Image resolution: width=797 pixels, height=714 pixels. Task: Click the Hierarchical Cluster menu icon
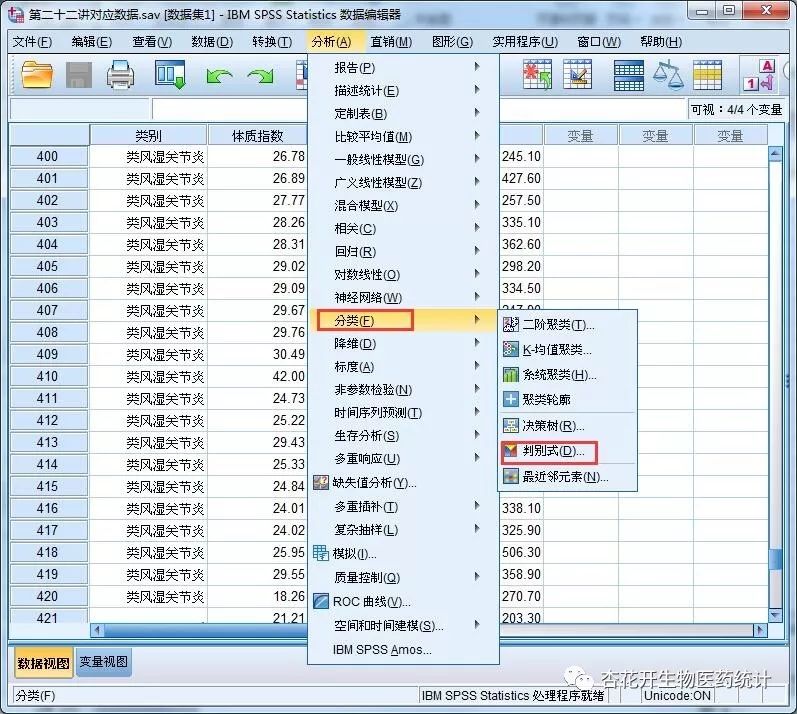[511, 375]
